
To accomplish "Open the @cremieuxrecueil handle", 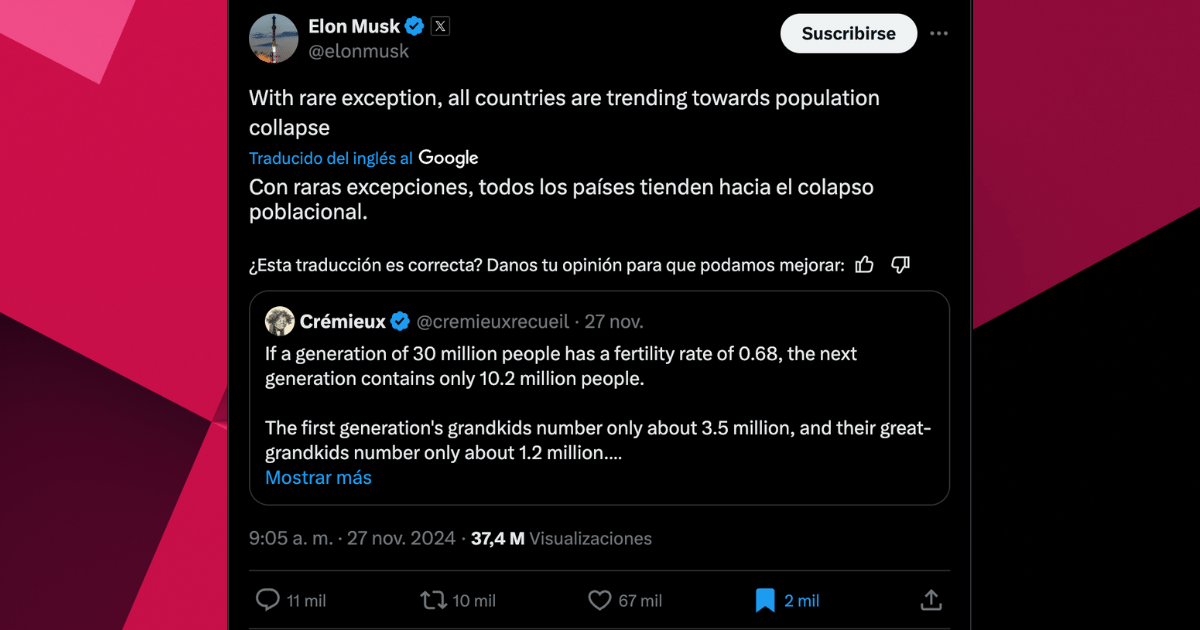I will point(492,322).
